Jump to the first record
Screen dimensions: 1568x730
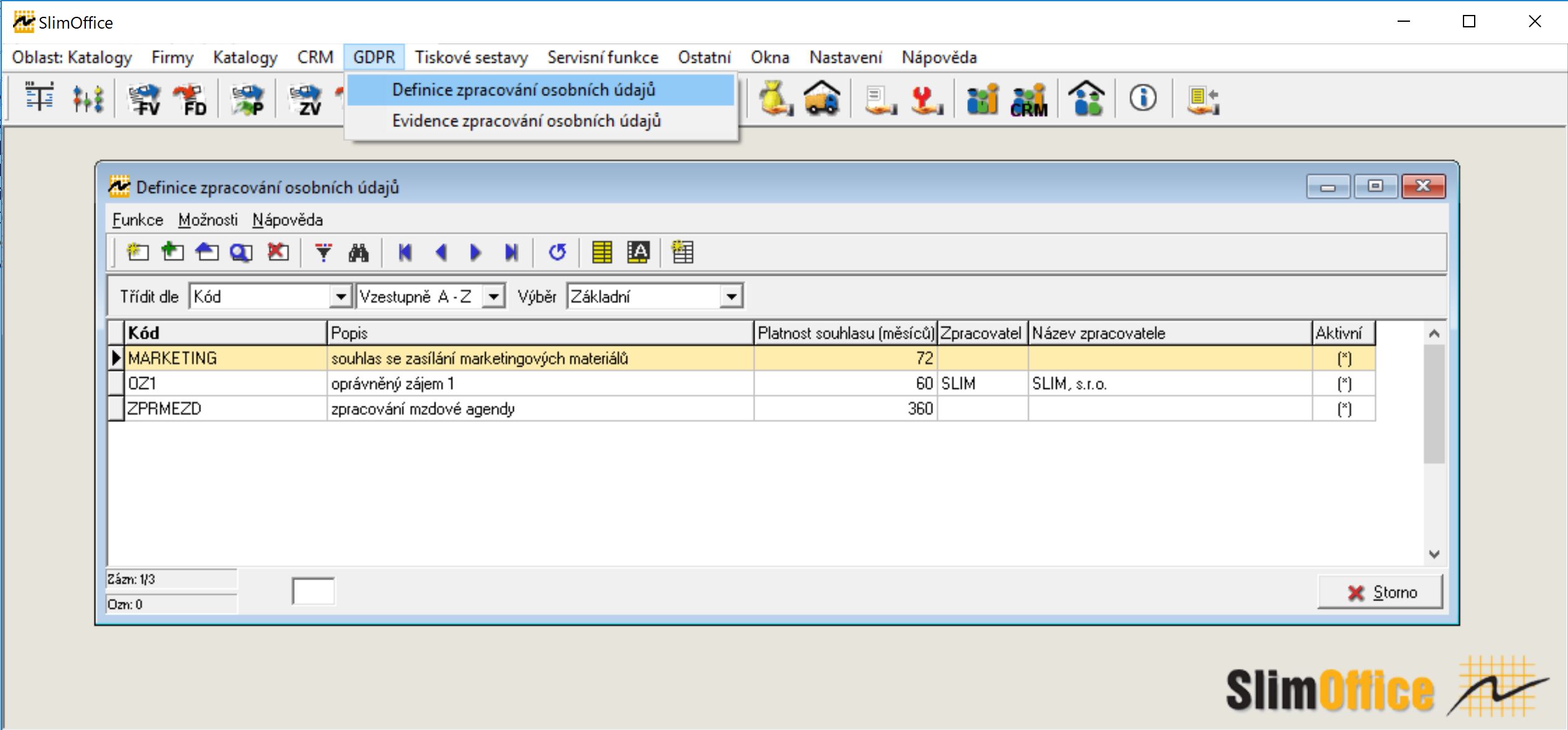pos(405,252)
